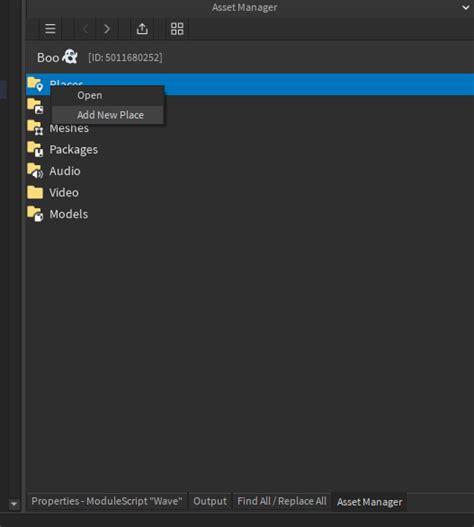Open the Find All / Replace All tab
This screenshot has height=527, width=474.
pyautogui.click(x=282, y=501)
